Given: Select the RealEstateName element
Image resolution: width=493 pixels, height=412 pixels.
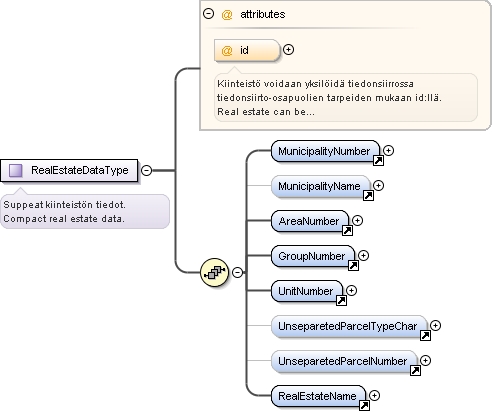Looking at the screenshot, I should (x=318, y=396).
